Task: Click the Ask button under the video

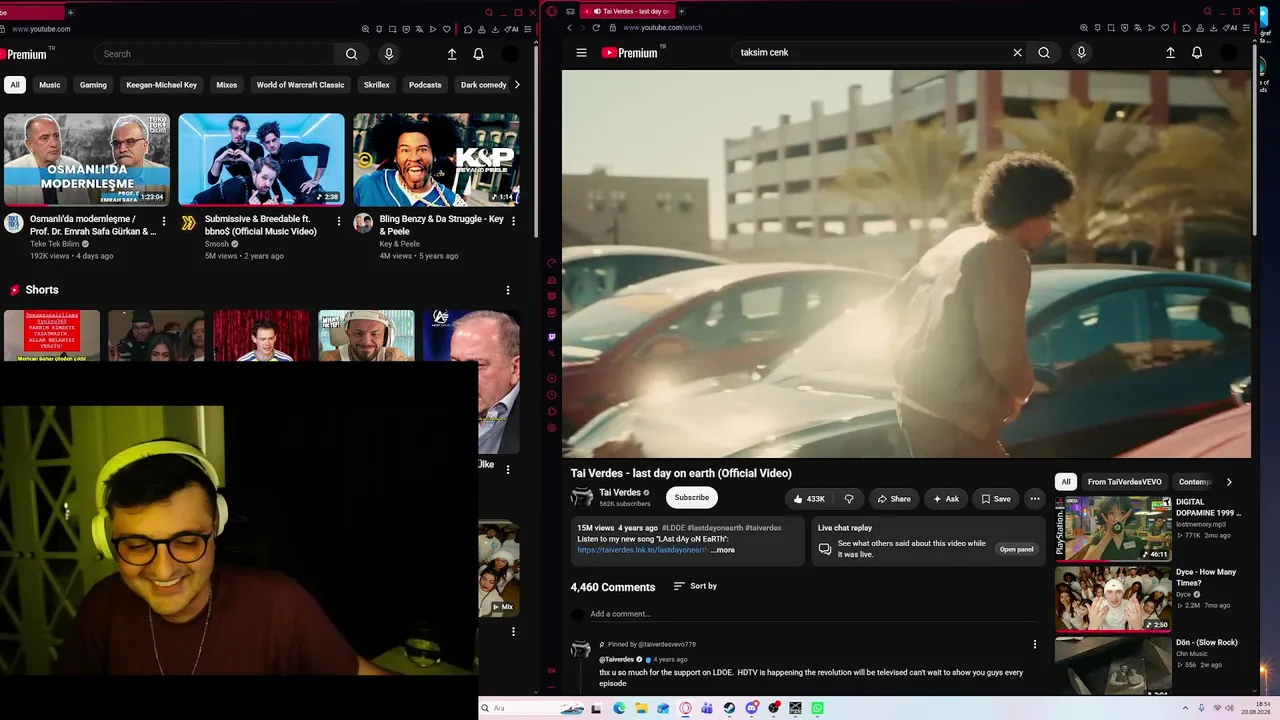Action: (946, 499)
